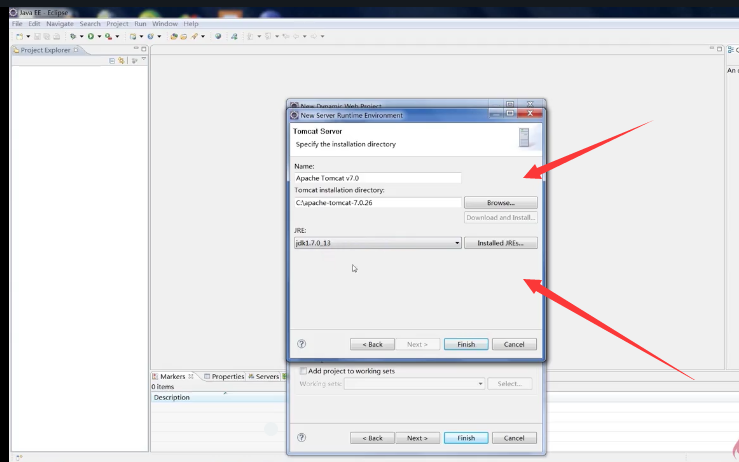Click Browse... for Tomcat directory
Image resolution: width=739 pixels, height=462 pixels.
(501, 203)
